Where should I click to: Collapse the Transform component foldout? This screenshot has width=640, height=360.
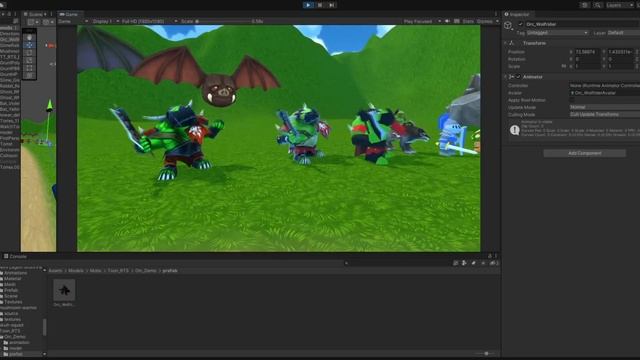pos(505,43)
